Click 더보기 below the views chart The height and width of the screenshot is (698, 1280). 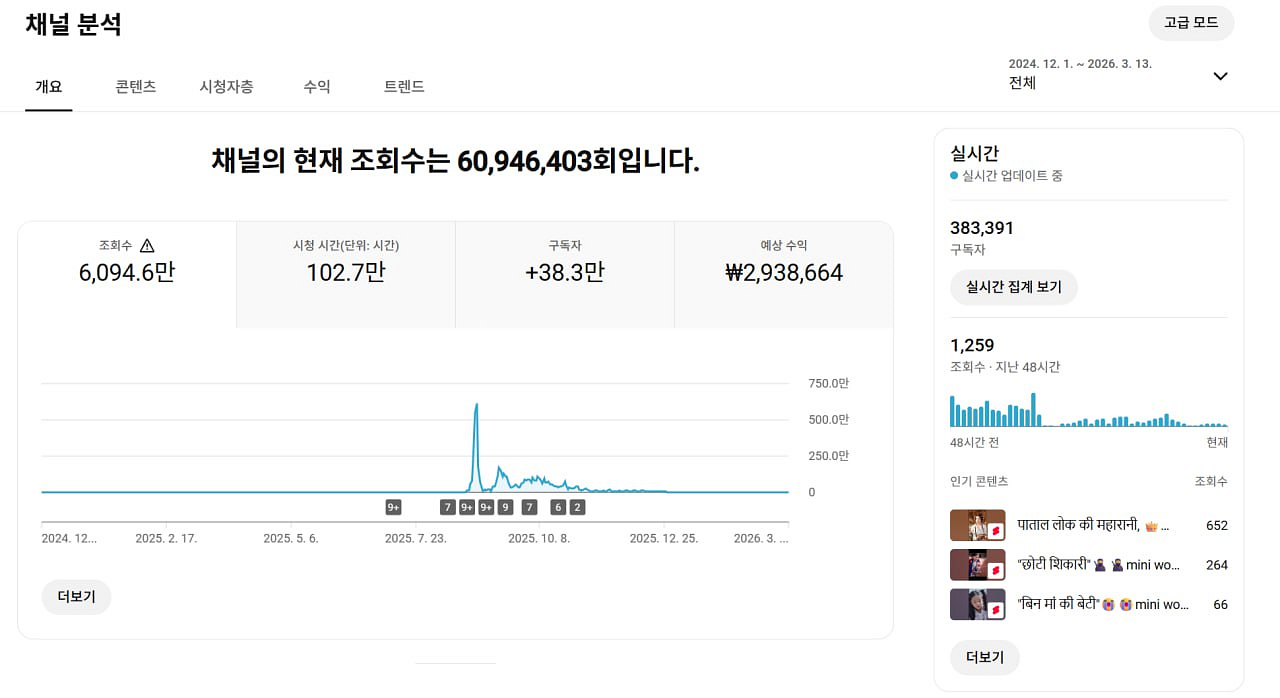tap(76, 597)
